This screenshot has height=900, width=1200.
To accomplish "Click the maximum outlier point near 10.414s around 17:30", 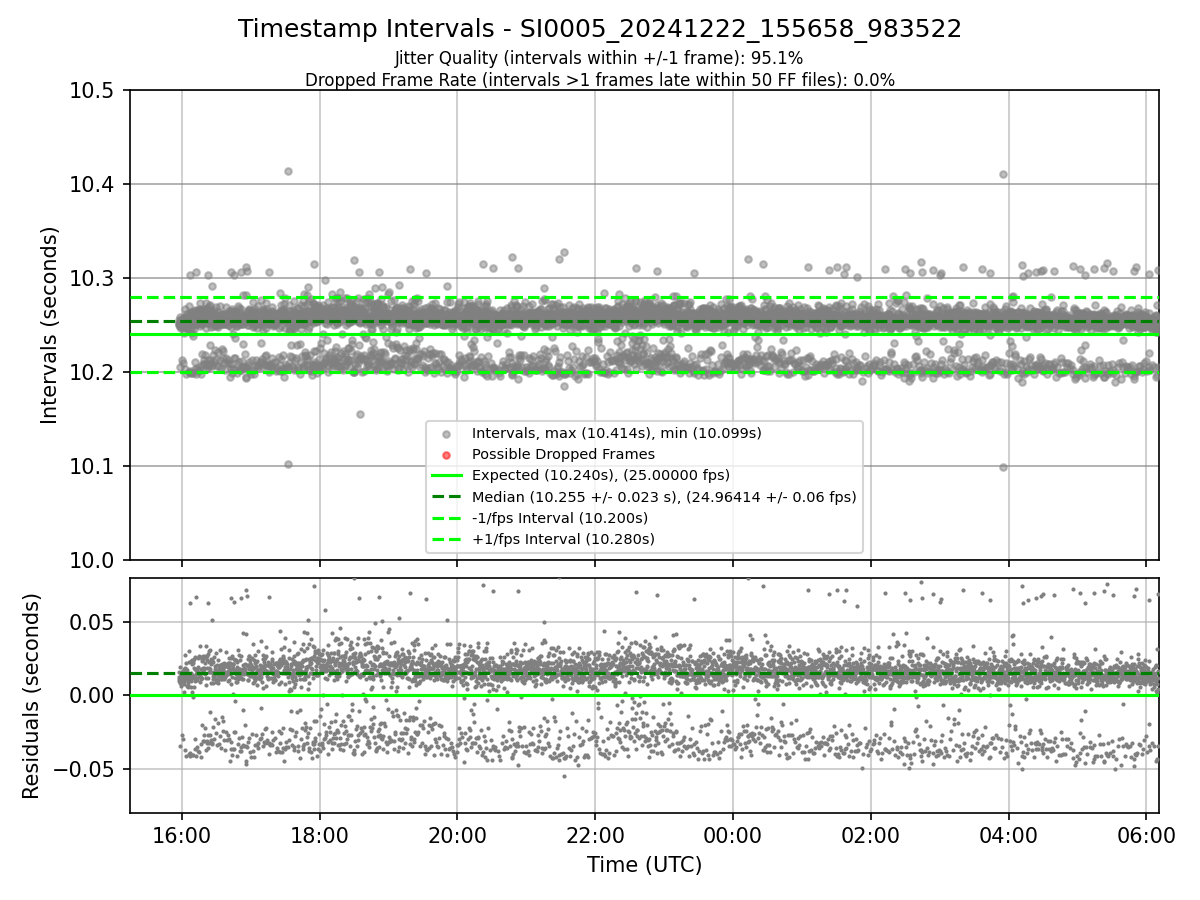I will click(288, 171).
